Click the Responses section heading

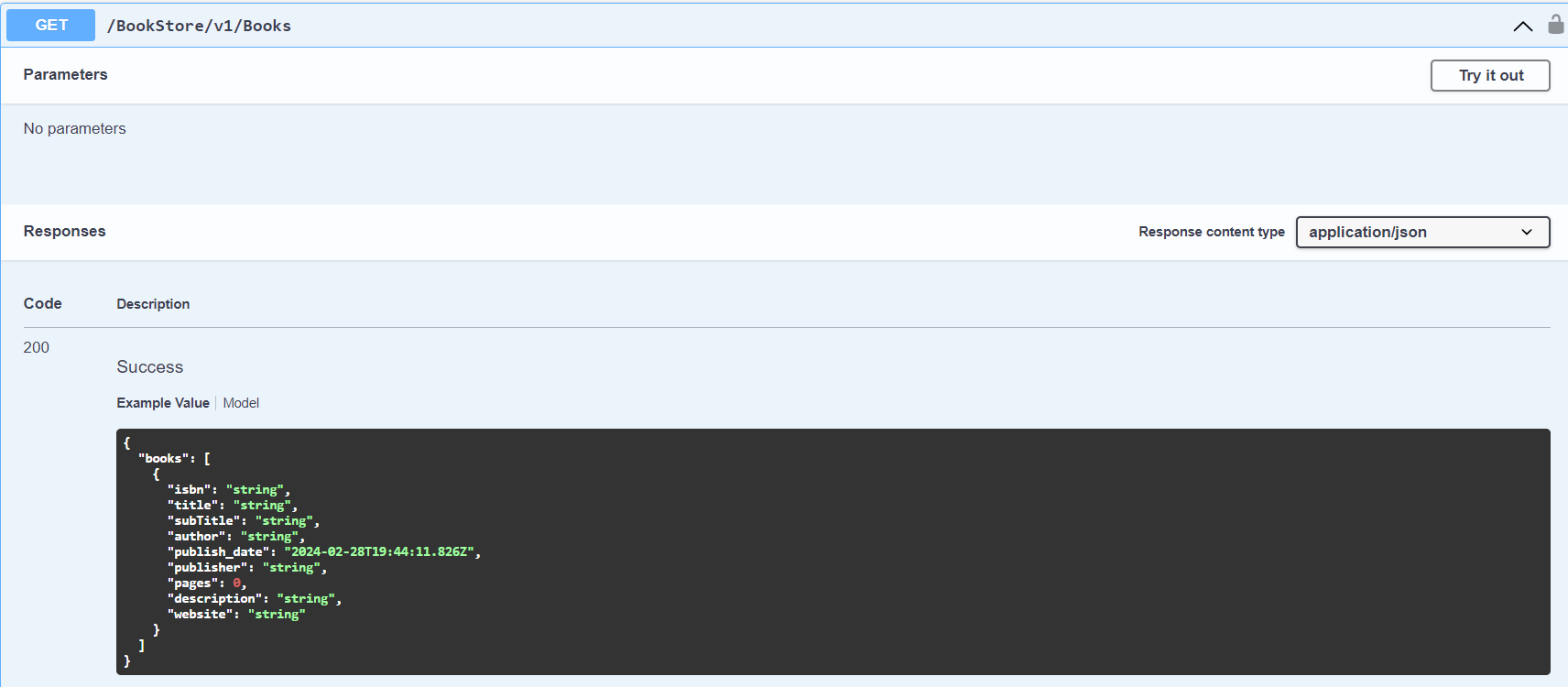[x=64, y=231]
